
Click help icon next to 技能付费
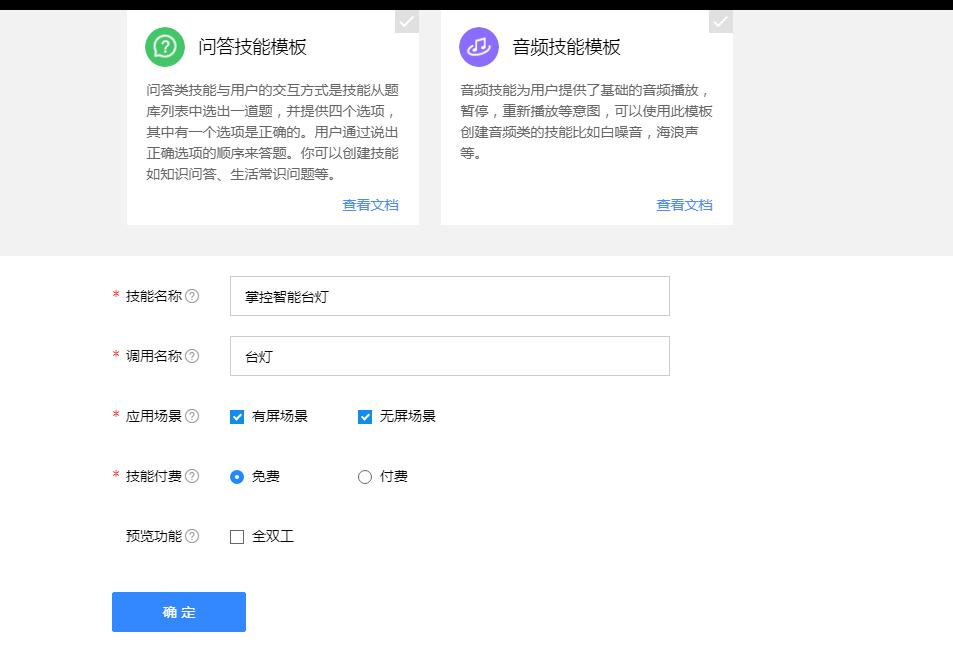[x=192, y=476]
